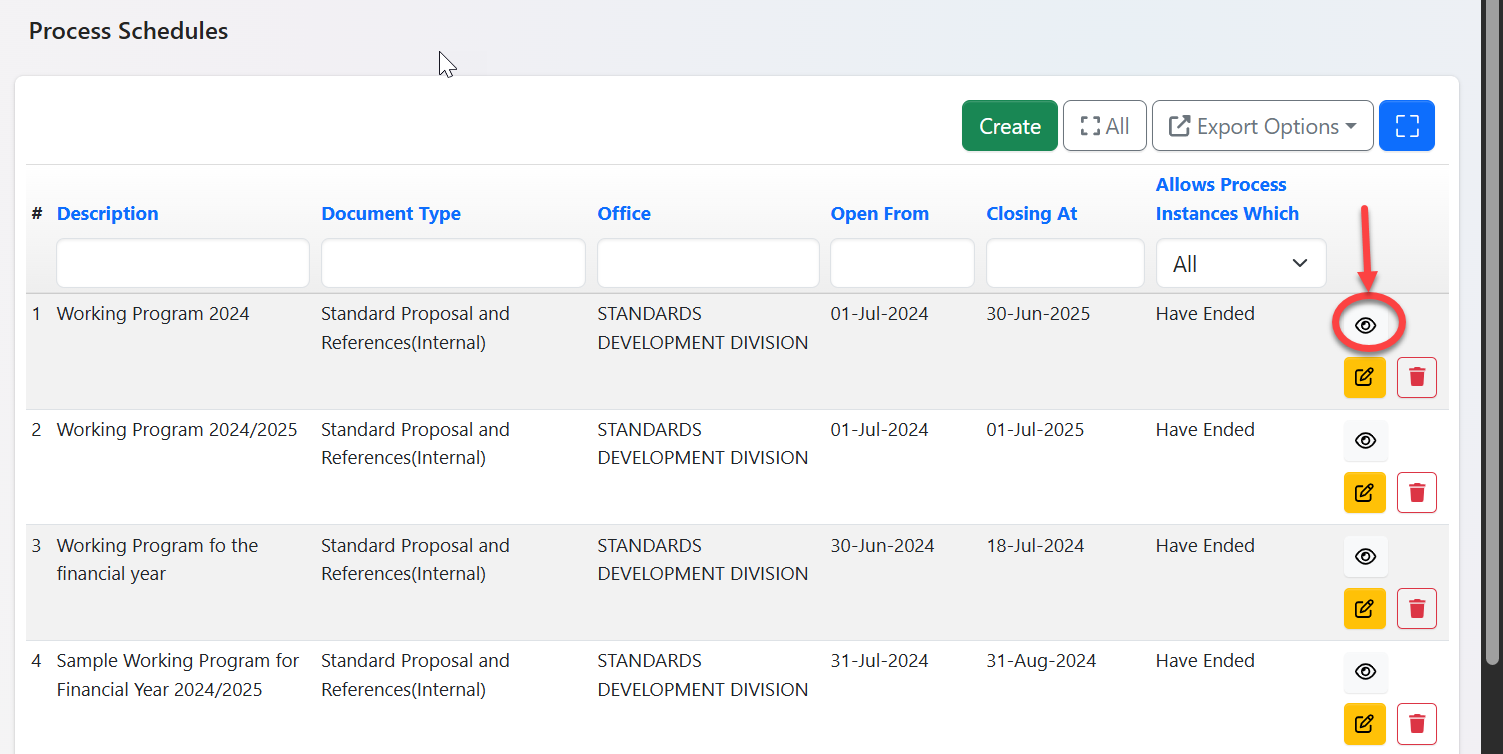This screenshot has height=754, width=1503.
Task: Toggle fullscreen with the blue expand button
Action: click(x=1406, y=126)
